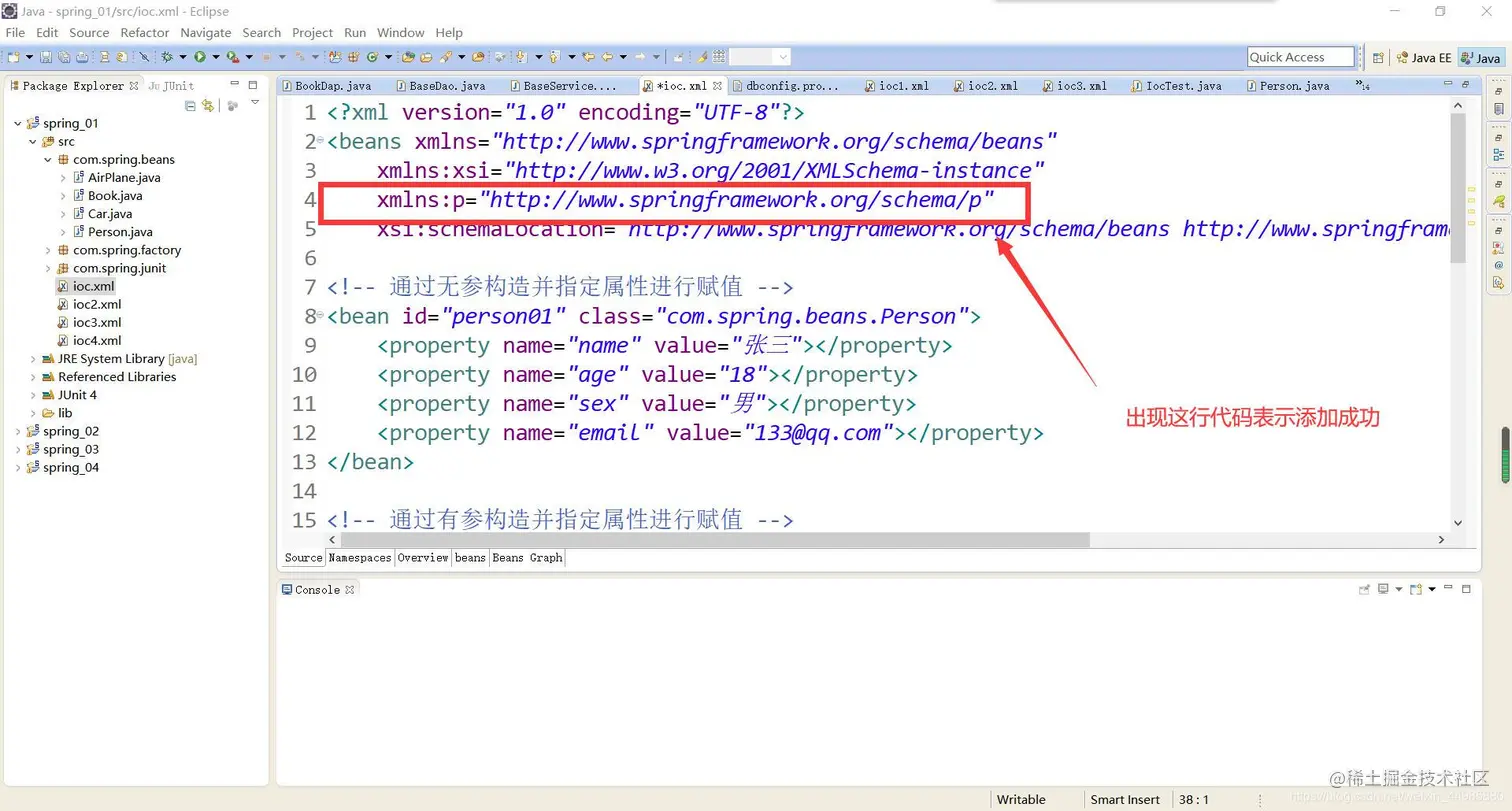The width and height of the screenshot is (1512, 811).
Task: Open the Outline fast view icon
Action: (1498, 155)
